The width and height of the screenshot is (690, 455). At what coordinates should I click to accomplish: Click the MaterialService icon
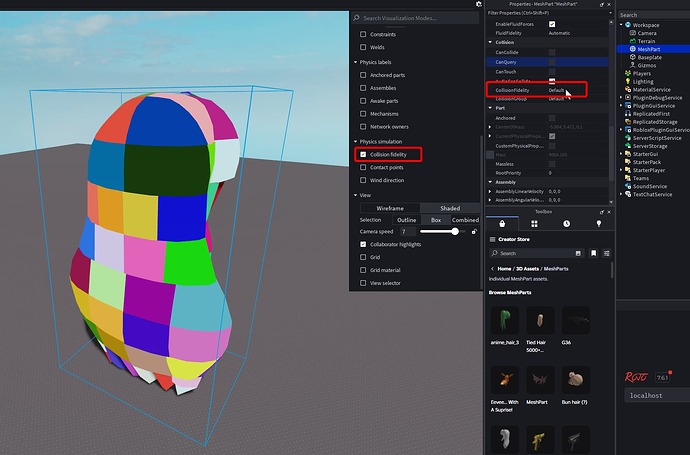628,89
